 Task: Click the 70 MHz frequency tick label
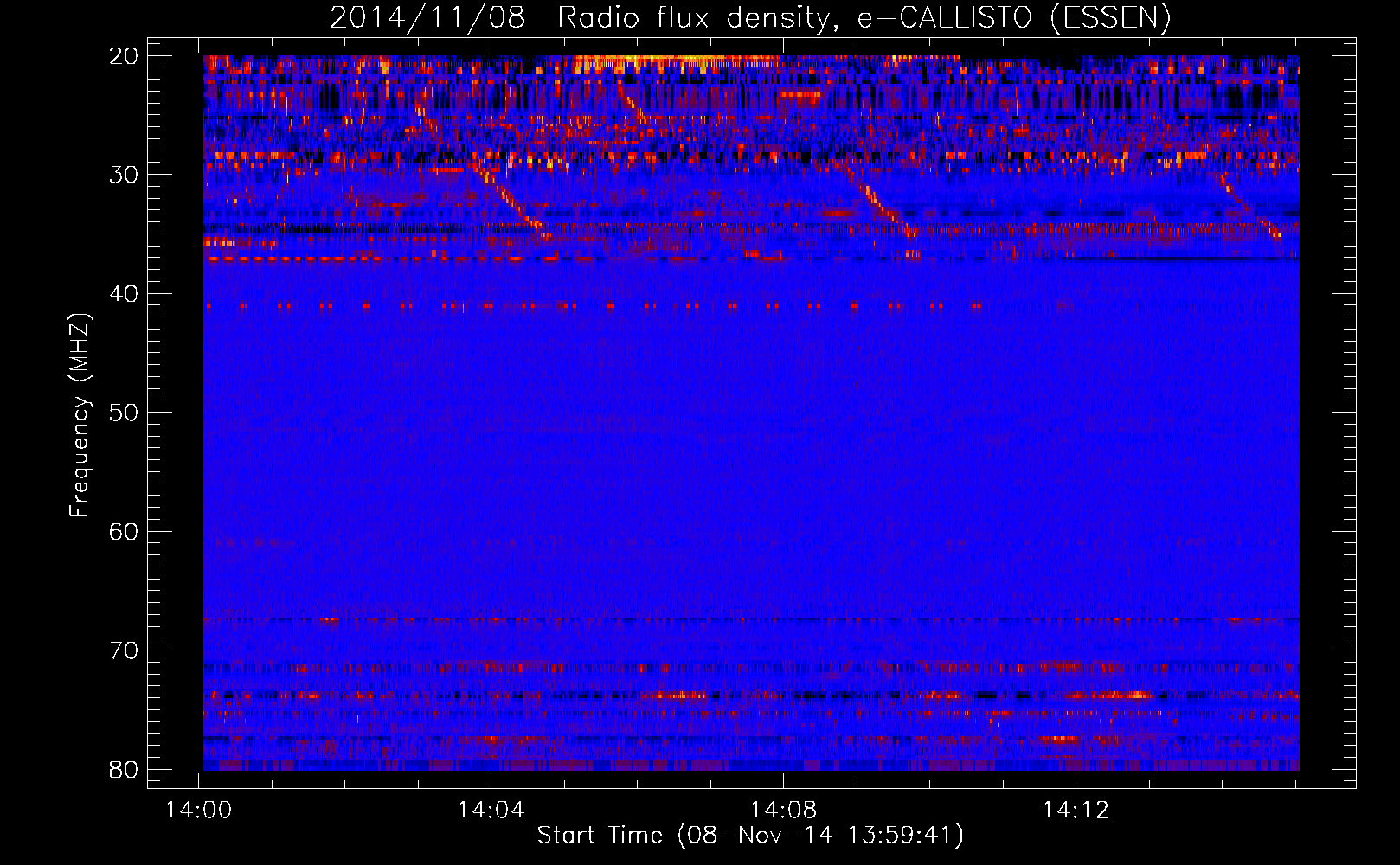(125, 650)
